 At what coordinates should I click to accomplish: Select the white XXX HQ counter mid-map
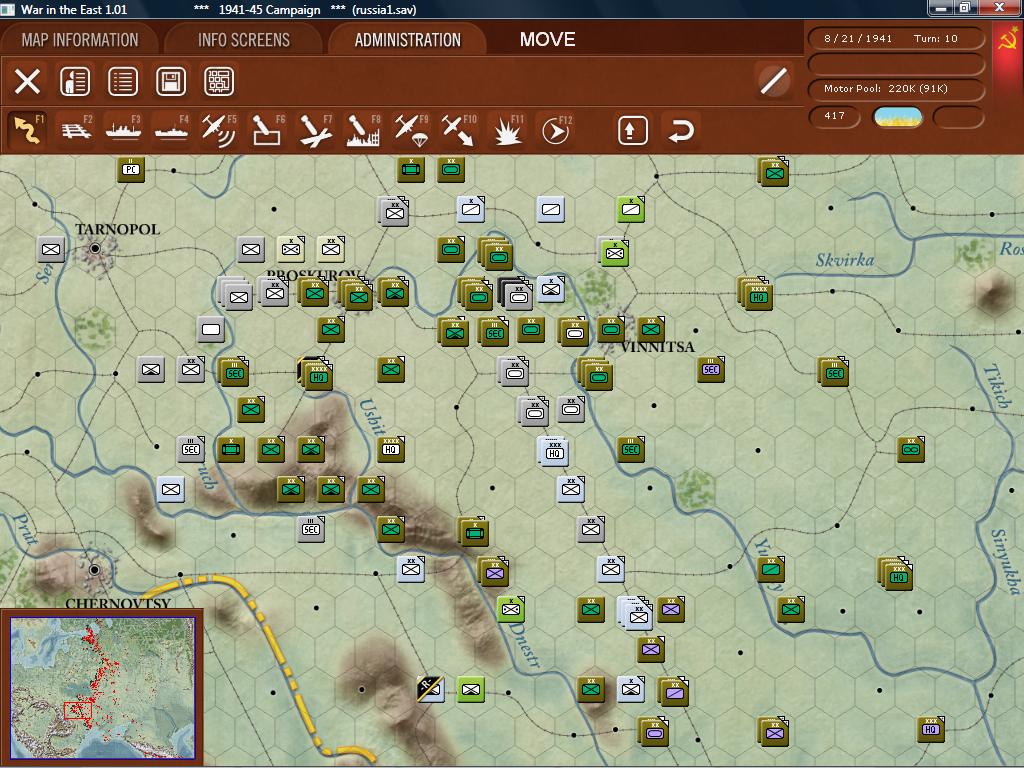click(x=554, y=452)
